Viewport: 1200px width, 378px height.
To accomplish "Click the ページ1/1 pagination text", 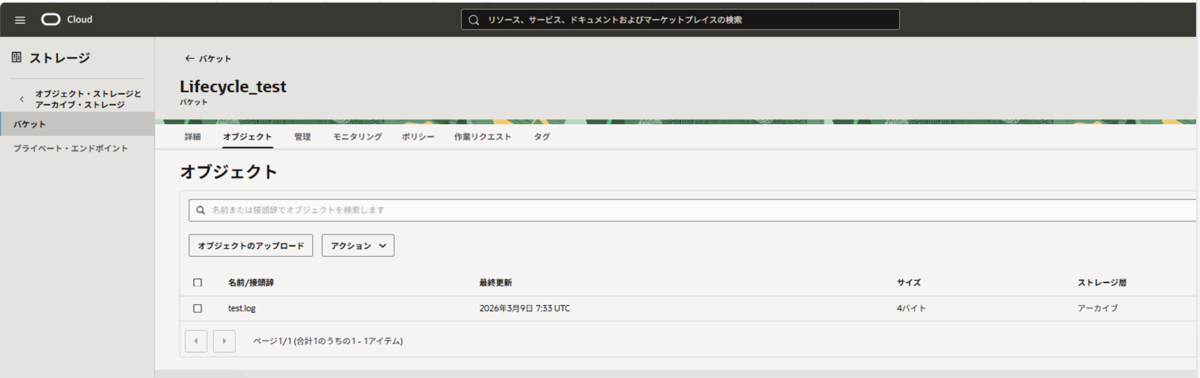I will coord(328,341).
